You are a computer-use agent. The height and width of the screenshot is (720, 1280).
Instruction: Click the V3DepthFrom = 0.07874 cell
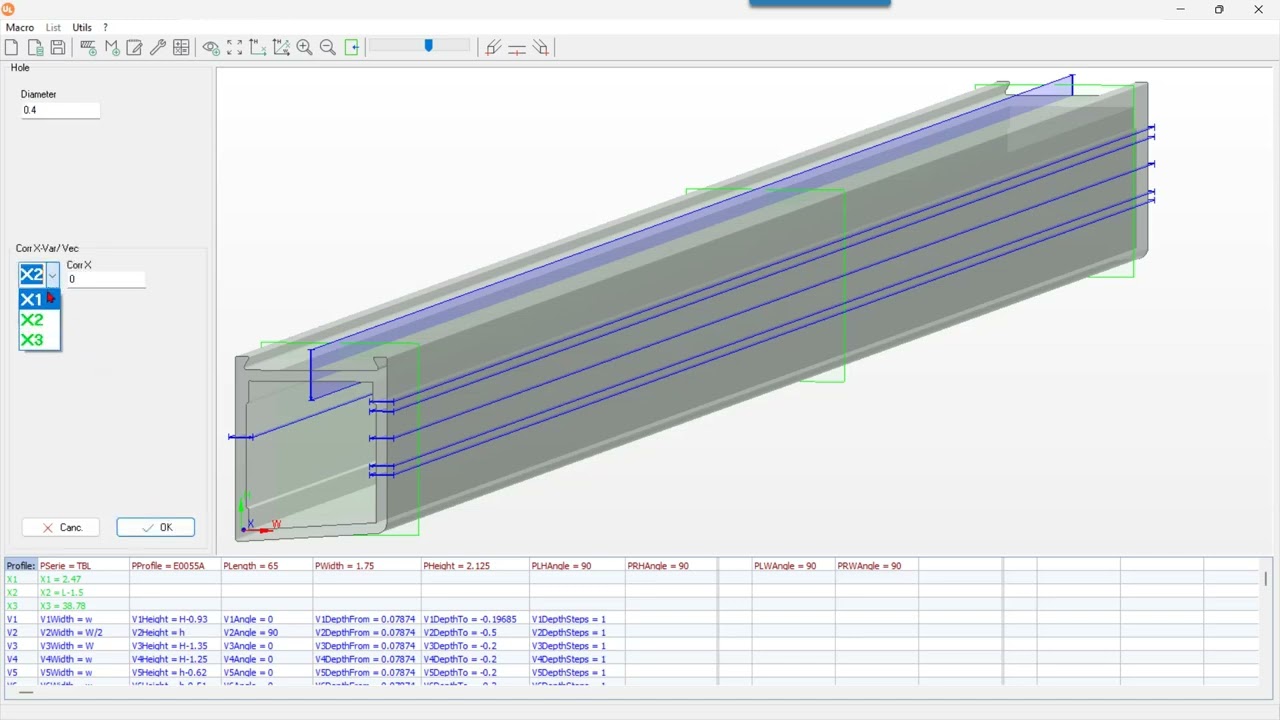coord(367,646)
